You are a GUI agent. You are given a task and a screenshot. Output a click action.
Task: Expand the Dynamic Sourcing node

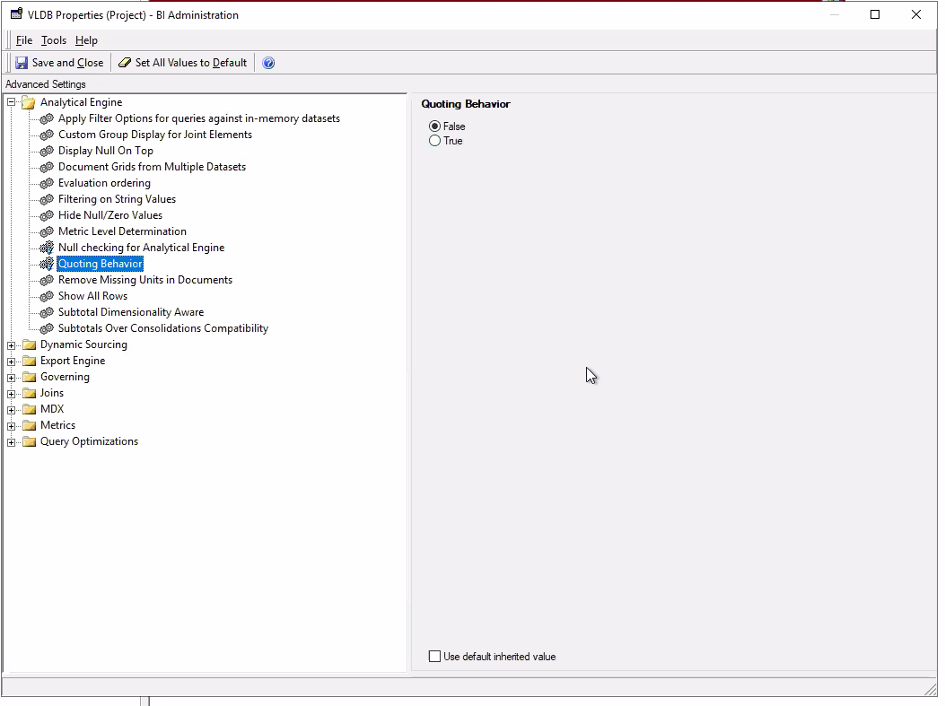point(10,344)
